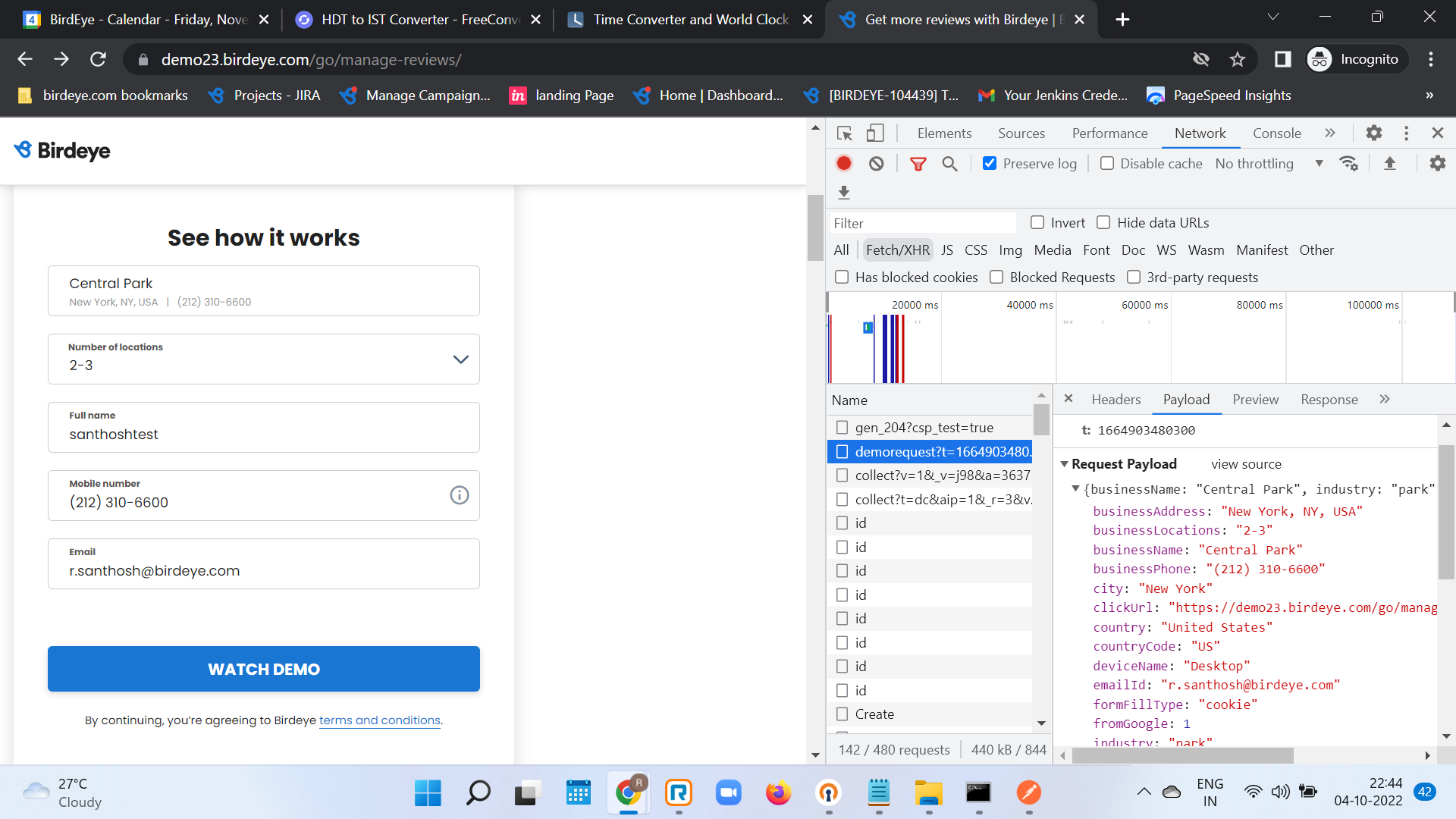Screen dimensions: 1456x819
Task: Open the network conditions wifi icon
Action: [x=1348, y=164]
